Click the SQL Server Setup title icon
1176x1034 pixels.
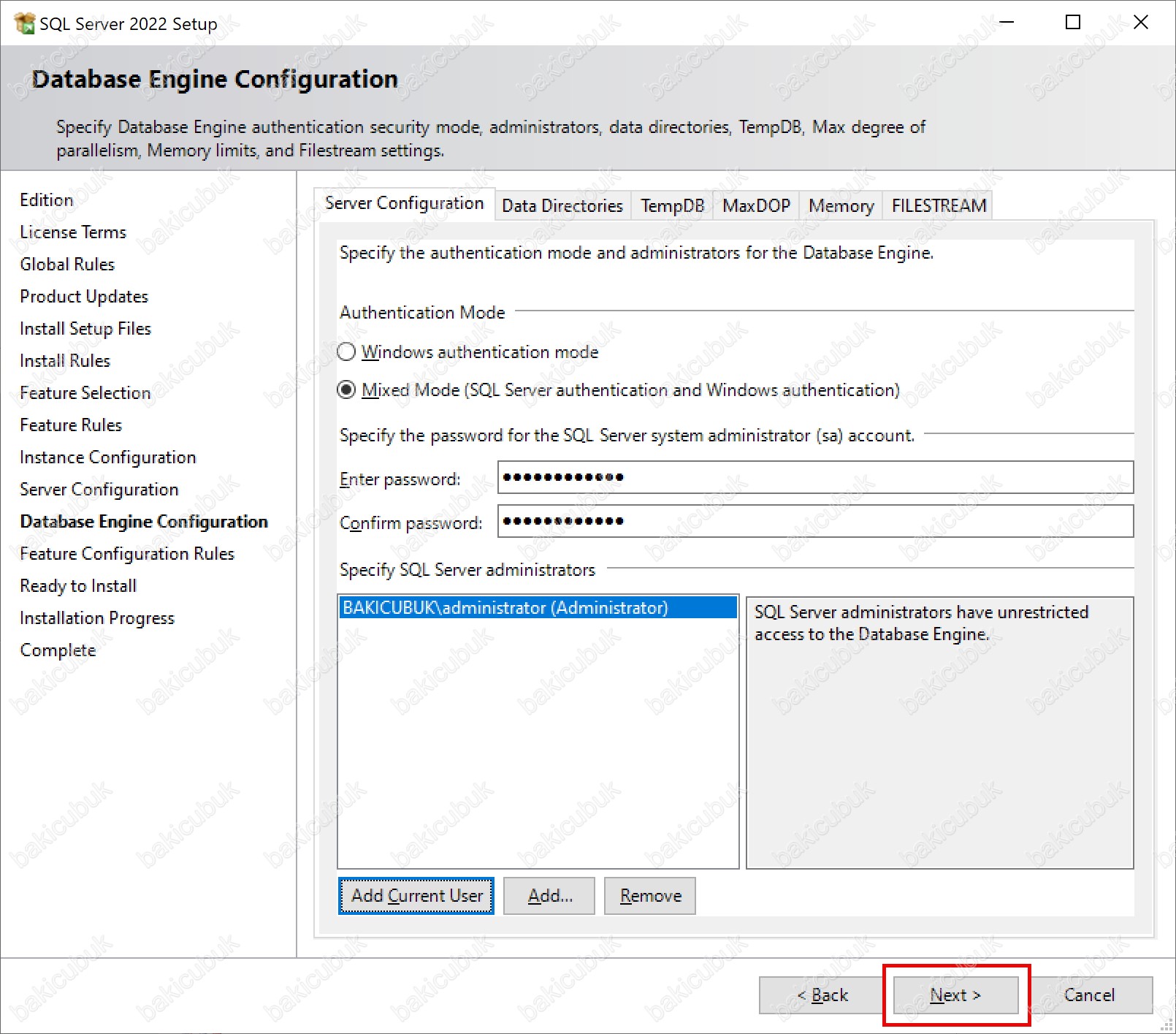coord(24,23)
